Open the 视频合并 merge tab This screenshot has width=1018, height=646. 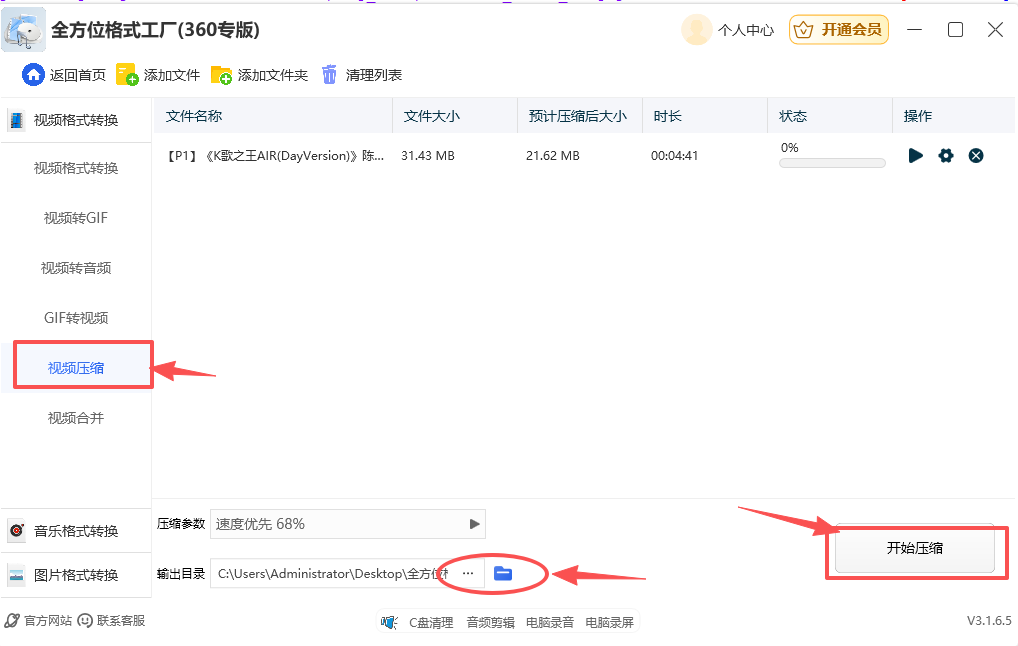[75, 417]
